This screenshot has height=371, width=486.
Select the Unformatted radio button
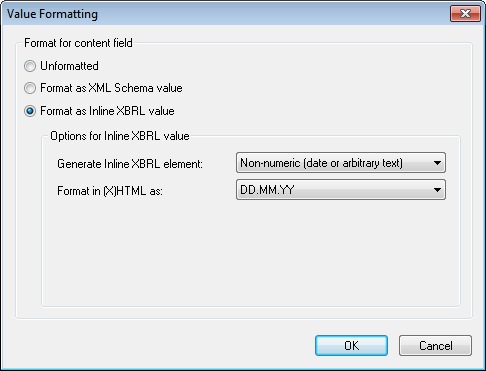pos(30,66)
